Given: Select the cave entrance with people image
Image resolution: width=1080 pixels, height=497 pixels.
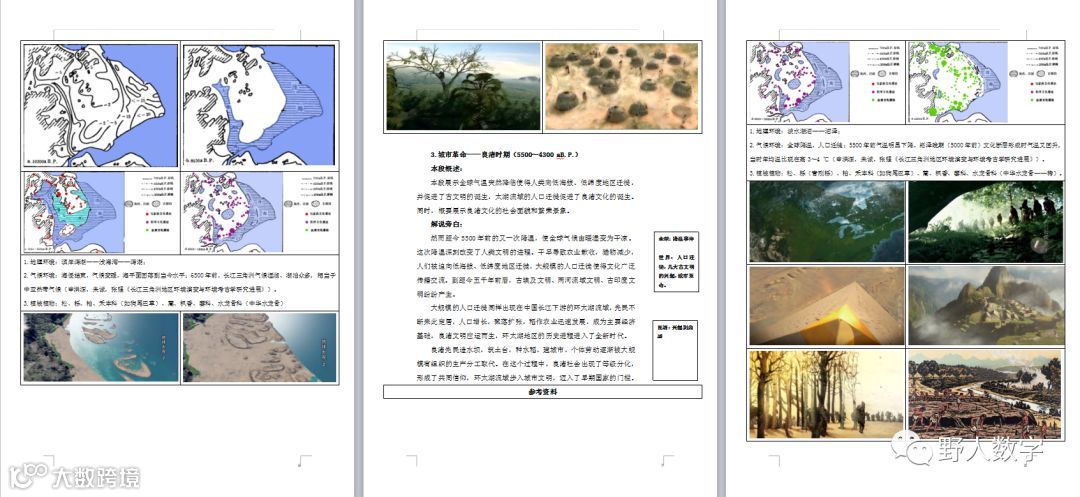Looking at the screenshot, I should [x=985, y=222].
